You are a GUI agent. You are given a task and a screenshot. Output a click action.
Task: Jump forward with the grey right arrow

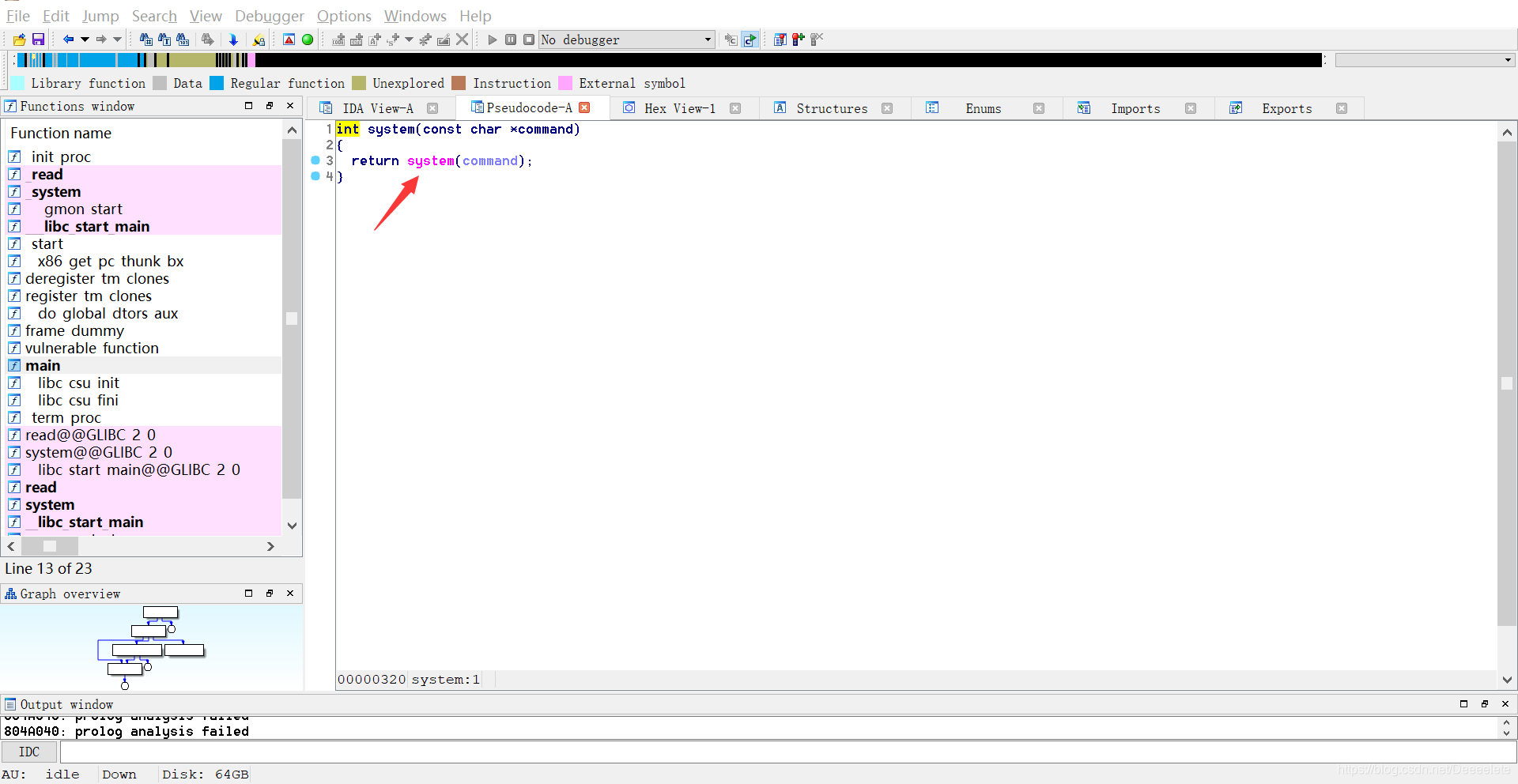[101, 40]
